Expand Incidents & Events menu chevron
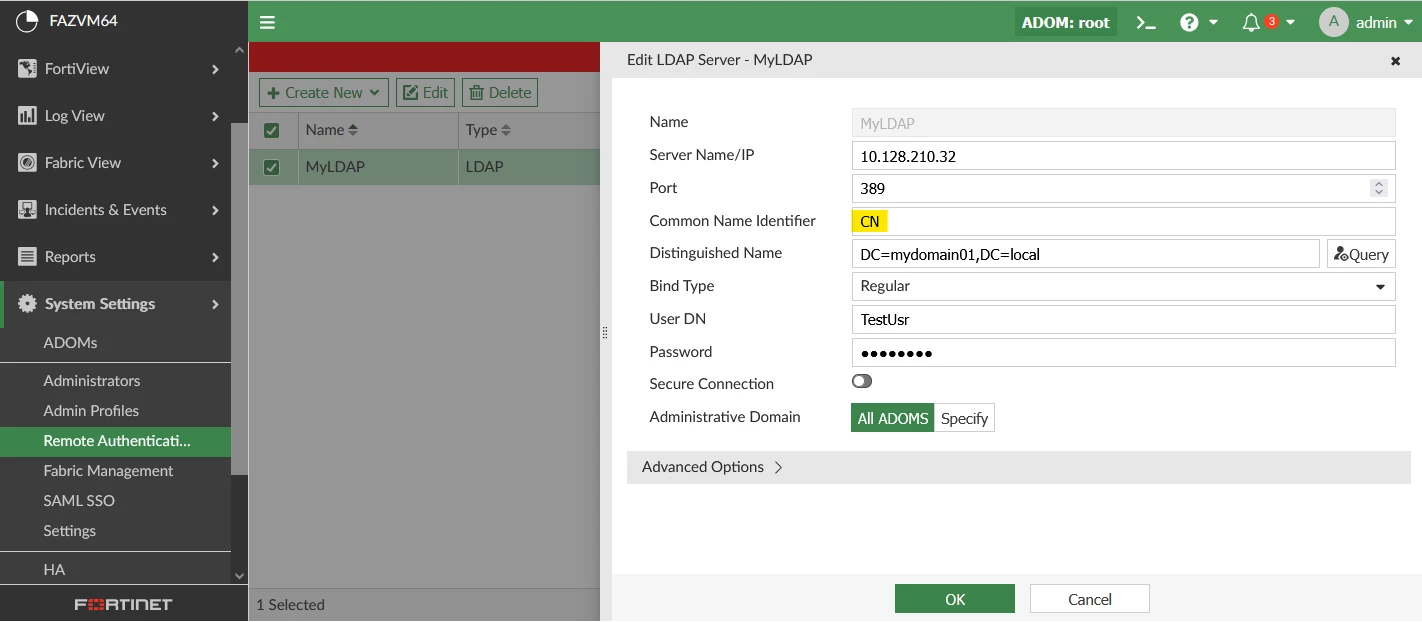 [x=215, y=210]
